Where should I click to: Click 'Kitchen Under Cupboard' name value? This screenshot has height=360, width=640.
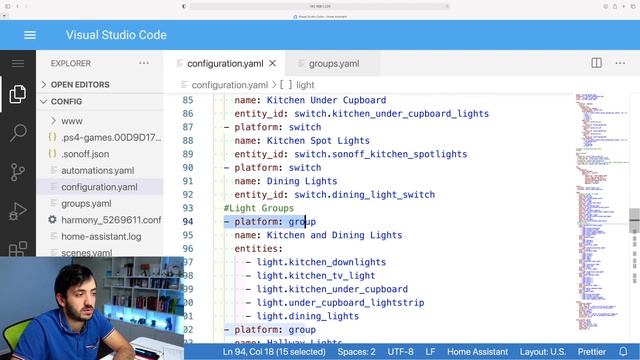(x=326, y=100)
